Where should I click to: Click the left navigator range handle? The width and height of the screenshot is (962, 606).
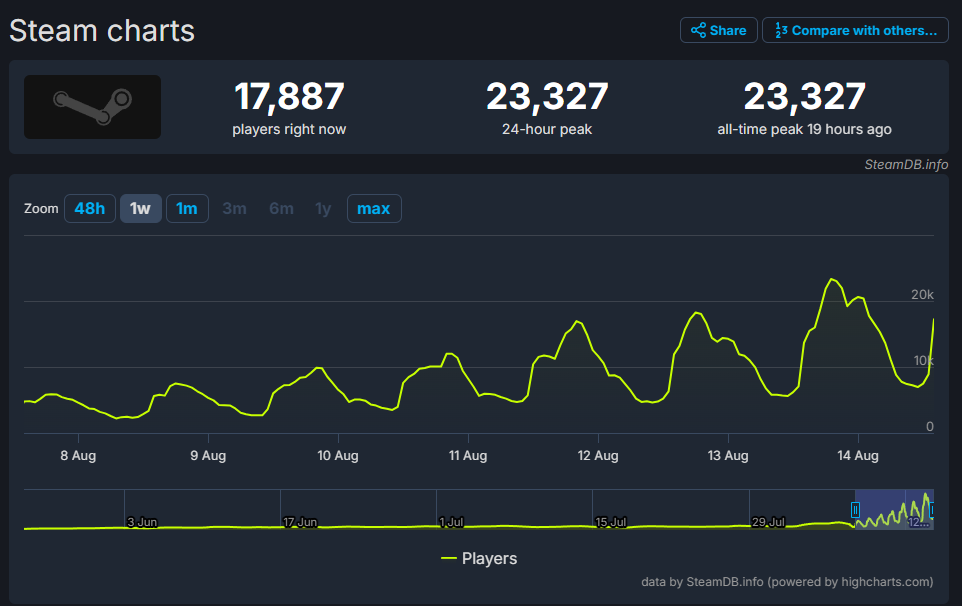(x=855, y=509)
